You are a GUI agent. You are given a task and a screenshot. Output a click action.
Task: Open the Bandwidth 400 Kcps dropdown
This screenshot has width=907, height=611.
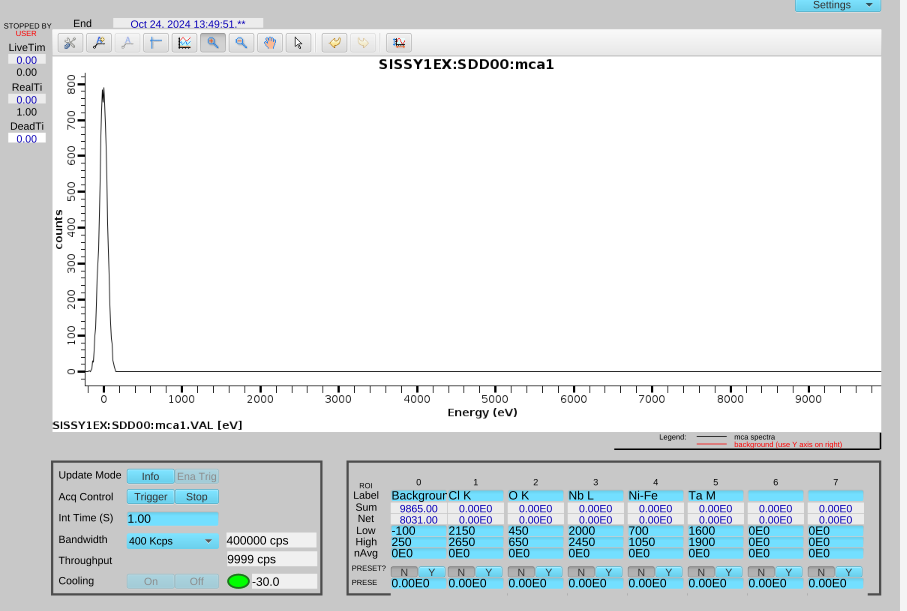tap(172, 541)
